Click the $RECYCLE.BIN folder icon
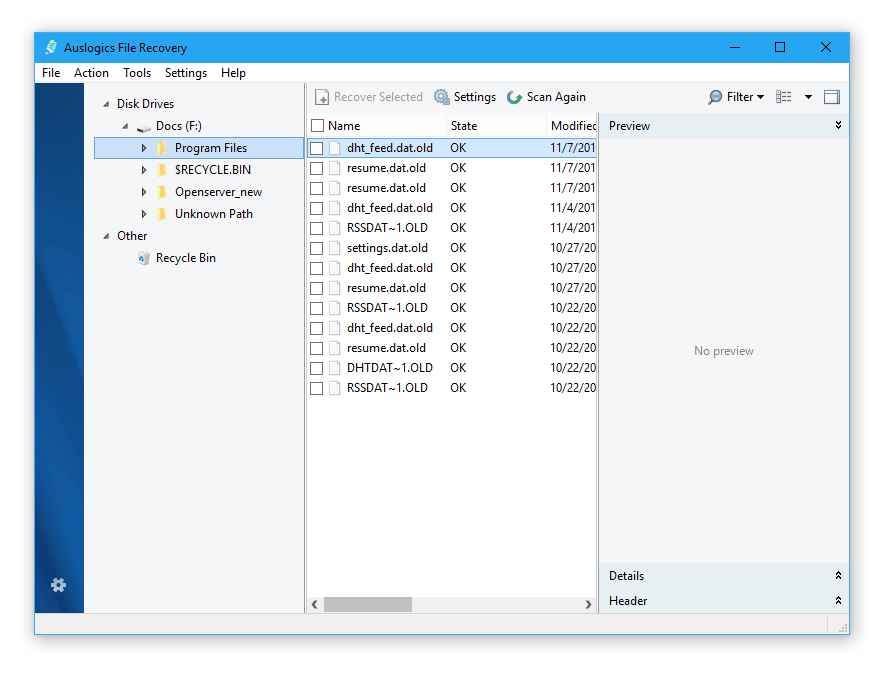 [x=163, y=170]
